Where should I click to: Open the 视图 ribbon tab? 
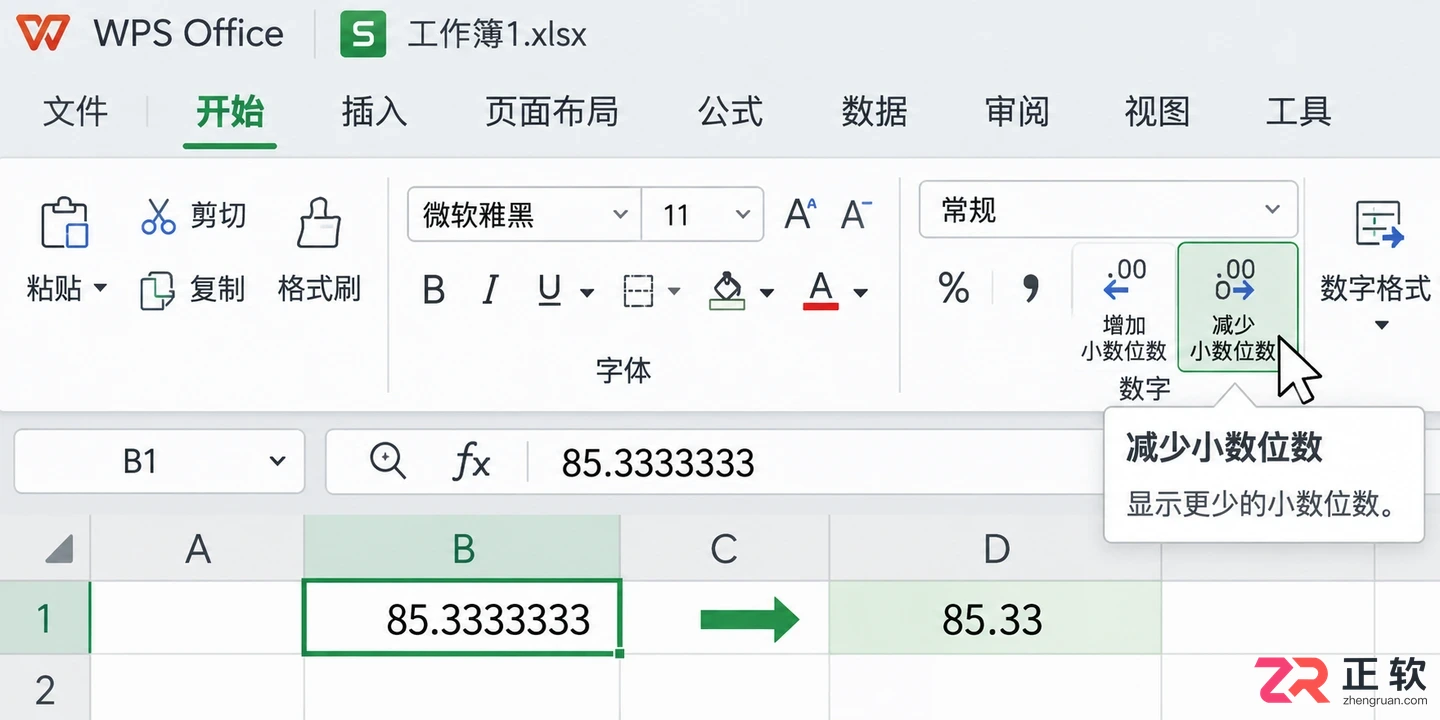point(1157,111)
